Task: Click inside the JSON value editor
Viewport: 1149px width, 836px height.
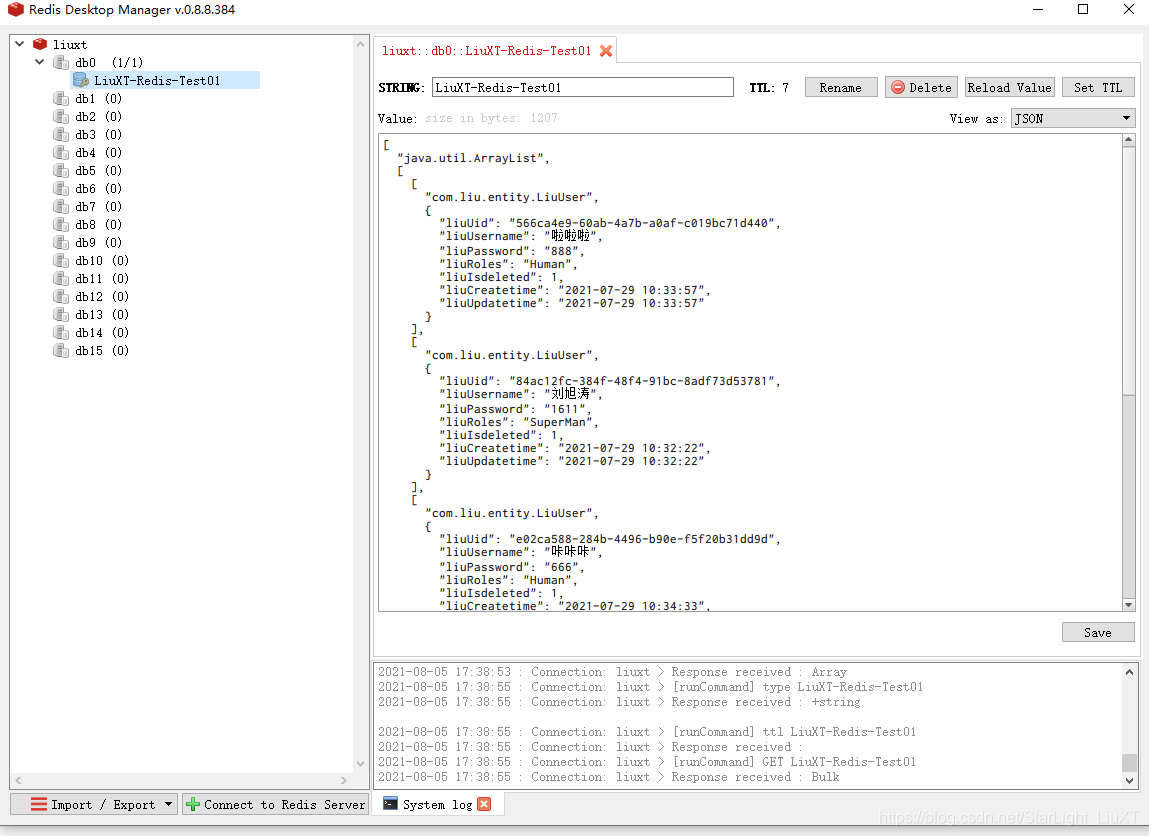Action: click(750, 372)
